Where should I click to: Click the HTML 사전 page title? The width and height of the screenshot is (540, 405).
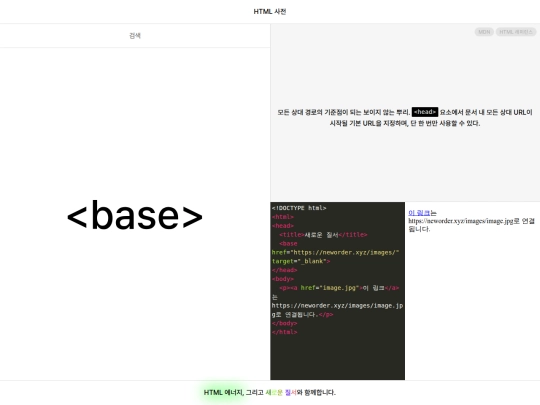click(x=270, y=11)
